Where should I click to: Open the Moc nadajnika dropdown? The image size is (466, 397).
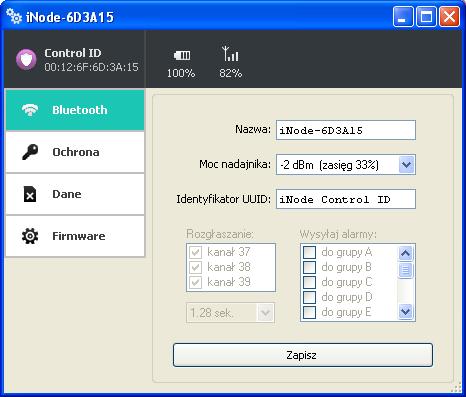pyautogui.click(x=346, y=165)
